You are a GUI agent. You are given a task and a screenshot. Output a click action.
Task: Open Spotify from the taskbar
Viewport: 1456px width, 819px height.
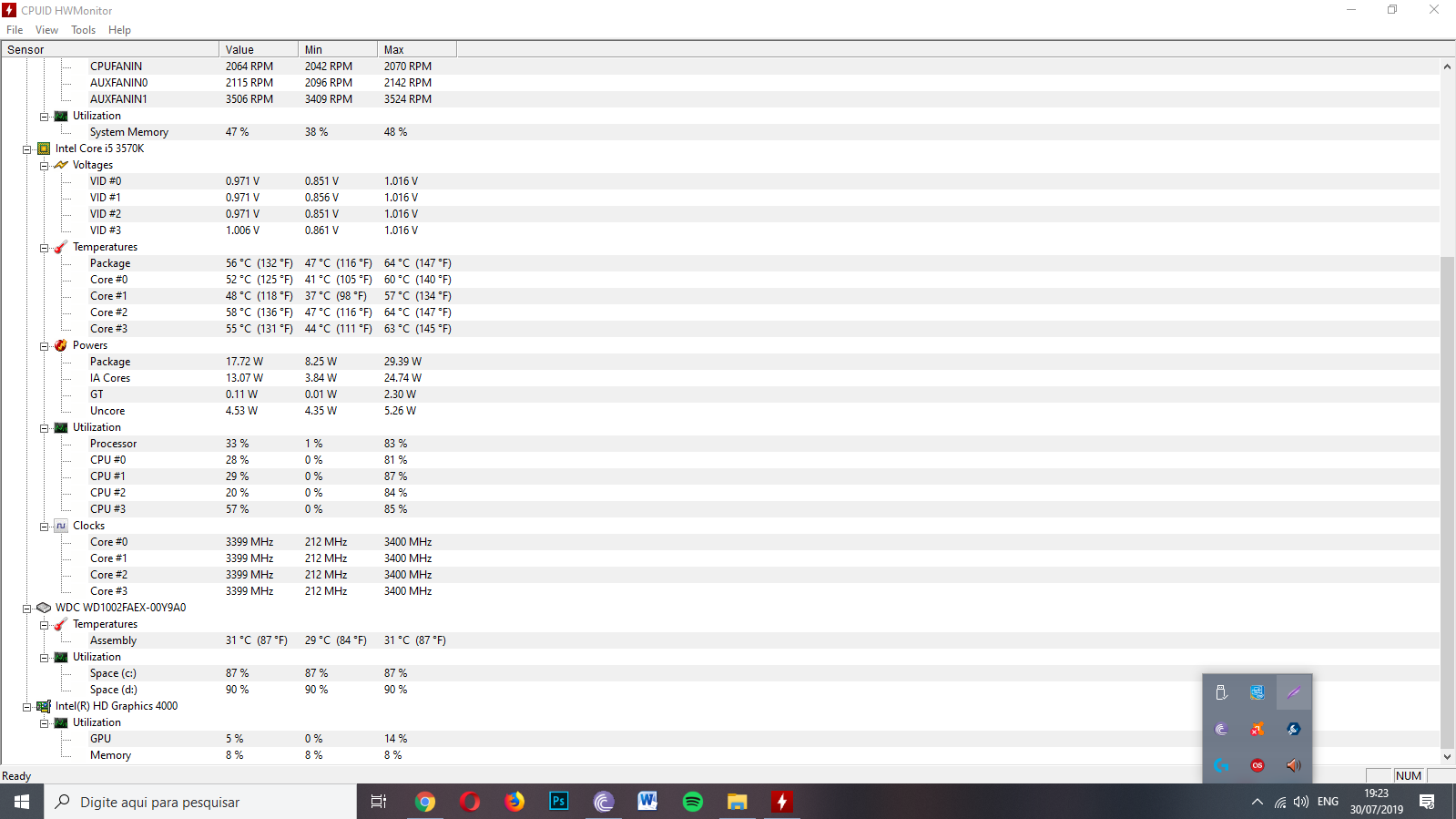[693, 802]
